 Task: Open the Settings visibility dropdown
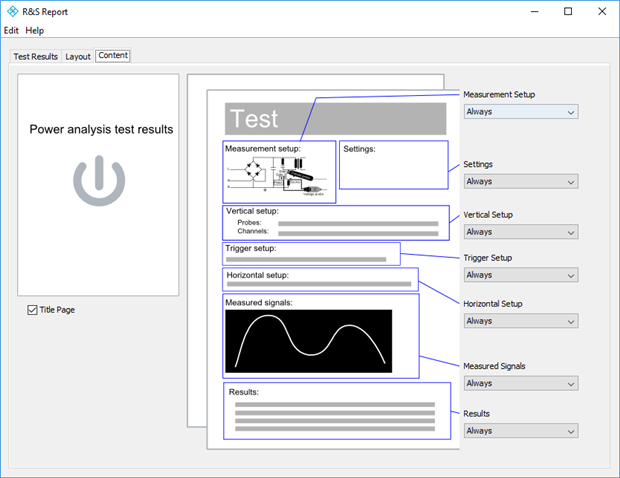520,181
